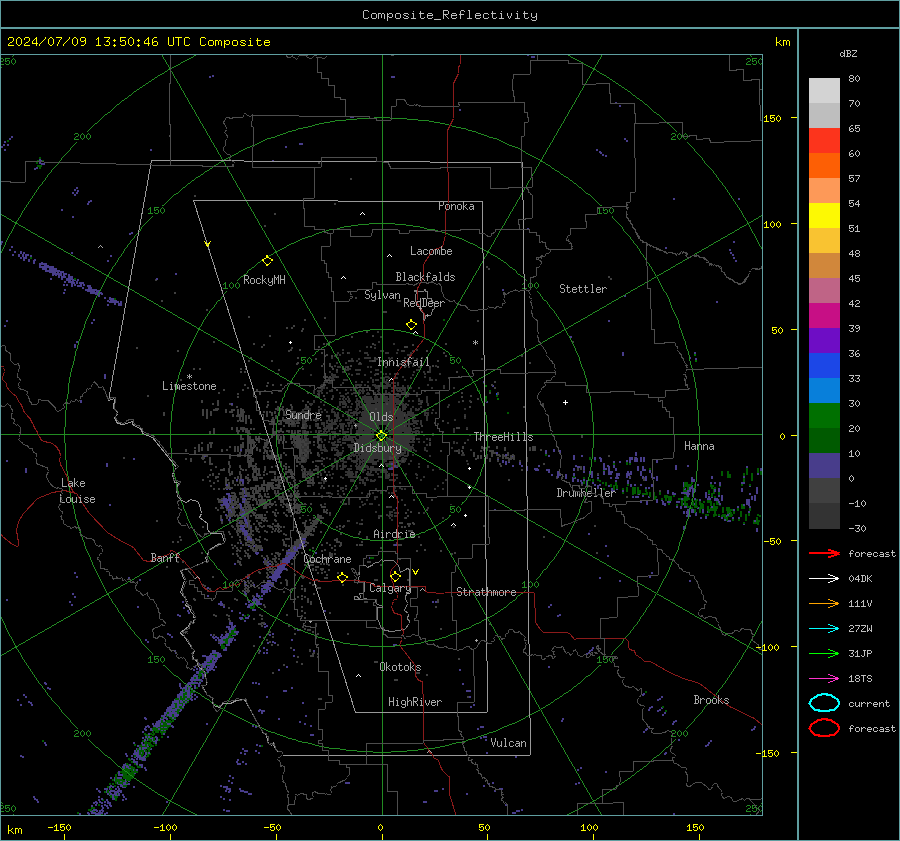The height and width of the screenshot is (841, 900).
Task: Click the km unit label at bottom left
Action: [x=14, y=830]
